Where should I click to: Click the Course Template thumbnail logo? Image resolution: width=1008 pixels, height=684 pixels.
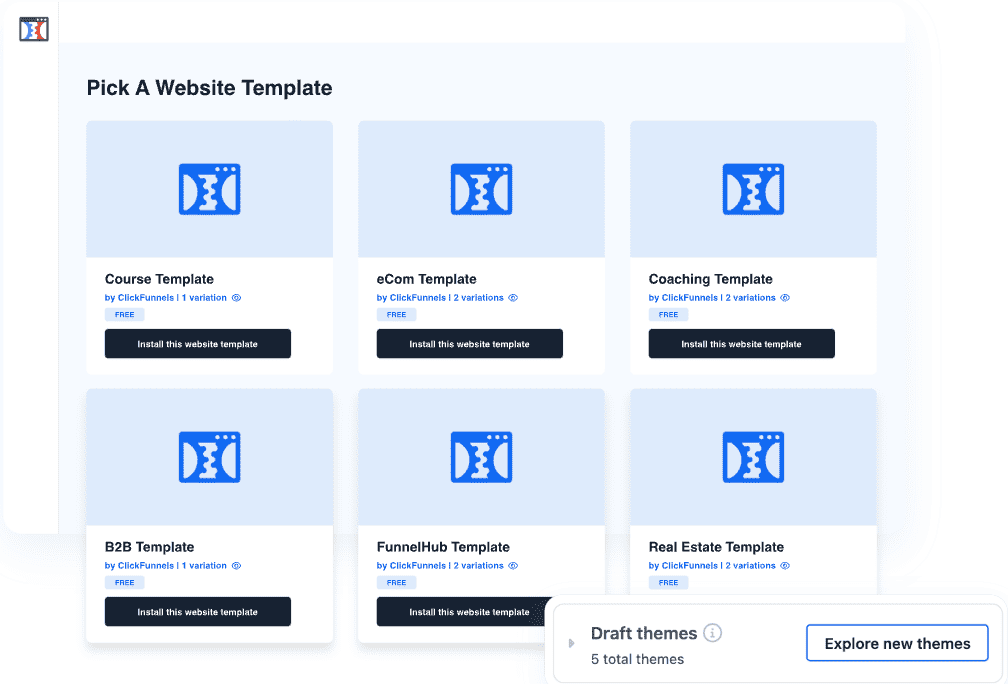coord(209,189)
